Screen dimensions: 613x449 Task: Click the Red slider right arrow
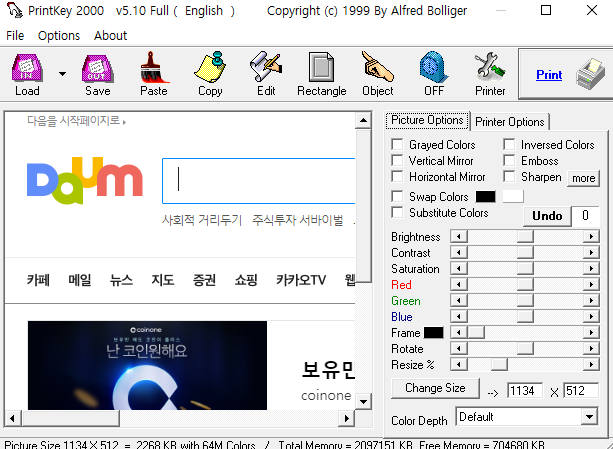coord(591,284)
